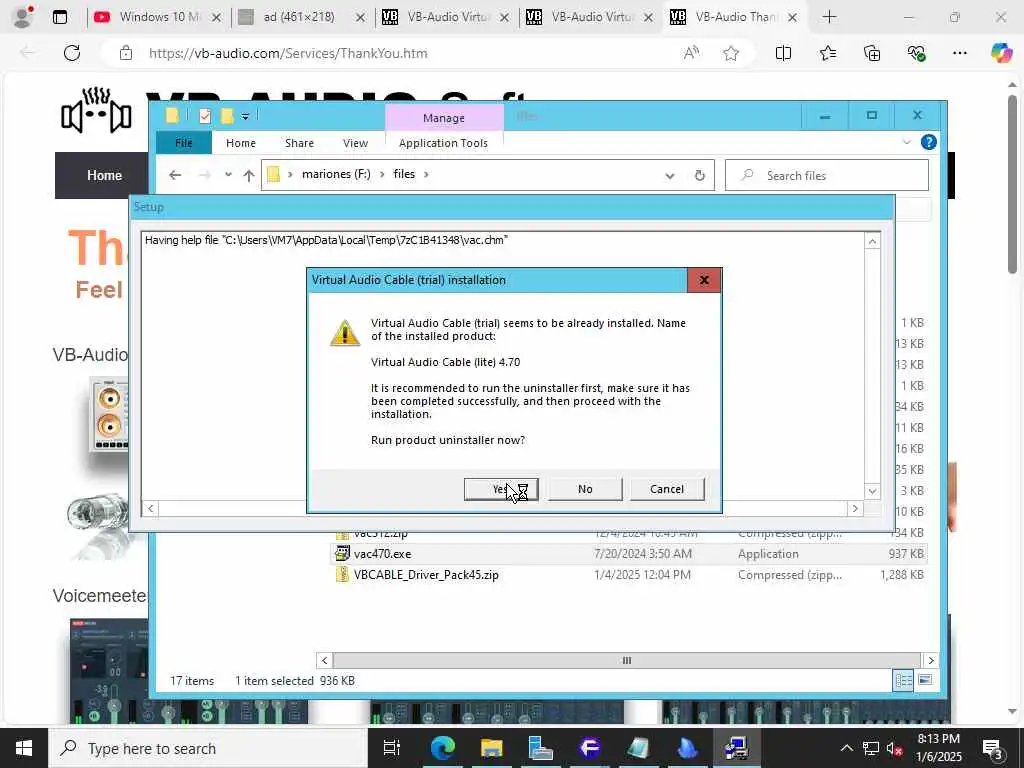Image resolution: width=1024 pixels, height=768 pixels.
Task: Close the Virtual Audio Cable dialog
Action: [704, 280]
